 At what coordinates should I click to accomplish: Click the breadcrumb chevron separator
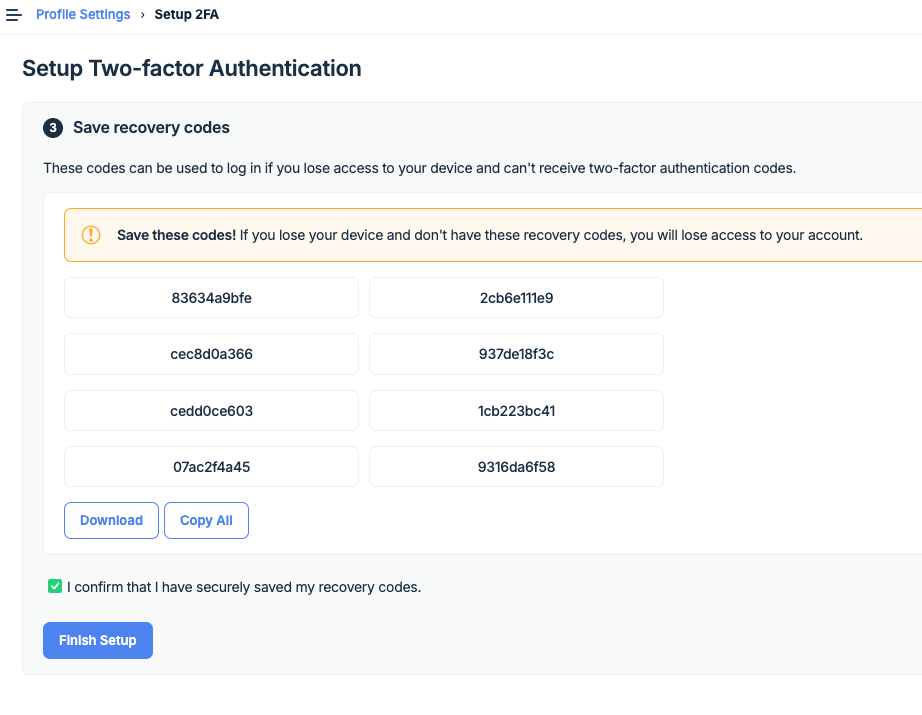(x=142, y=15)
